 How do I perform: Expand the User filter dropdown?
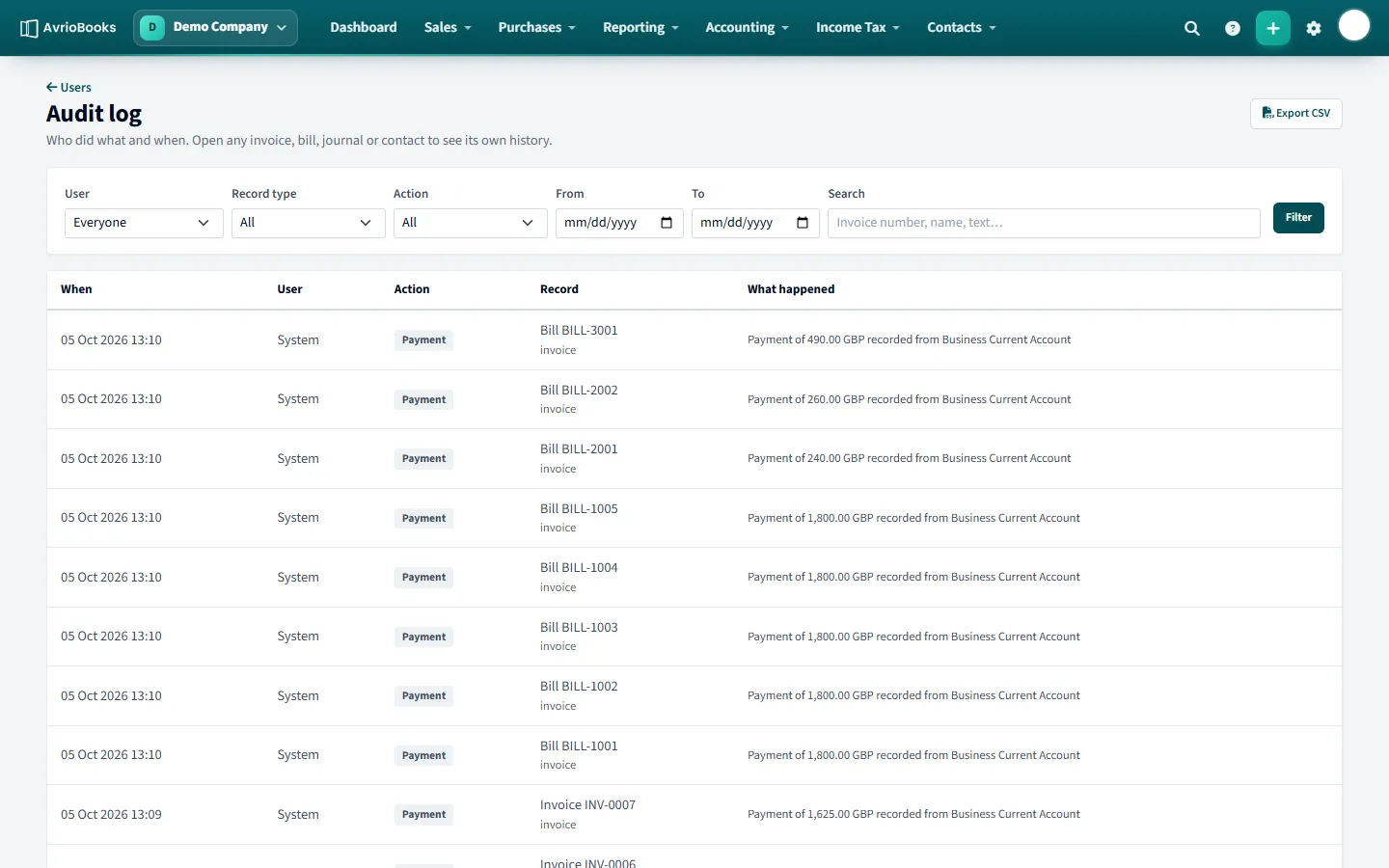pos(144,223)
